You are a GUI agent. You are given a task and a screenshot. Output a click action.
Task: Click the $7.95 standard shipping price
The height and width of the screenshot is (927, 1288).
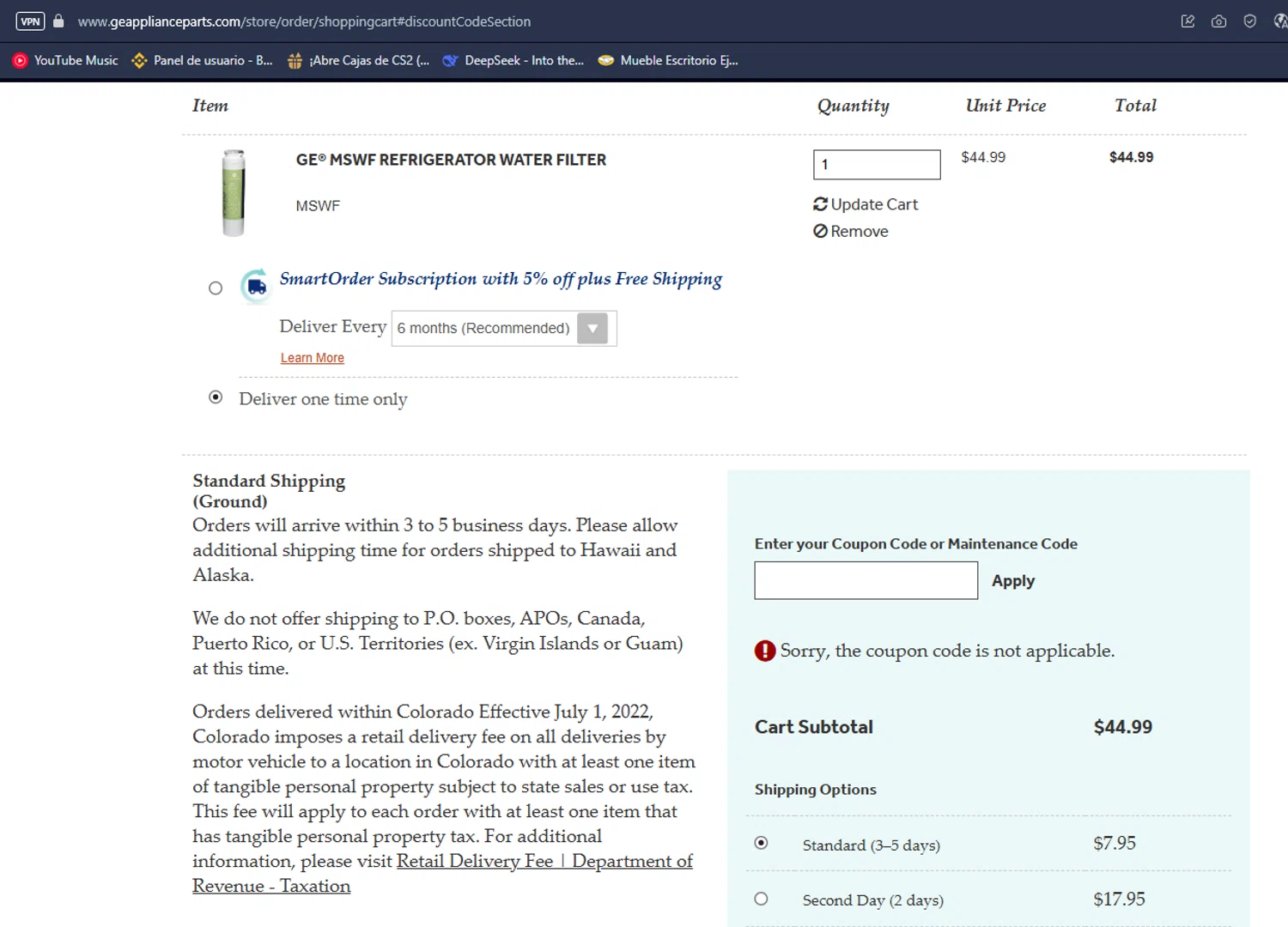[1115, 843]
